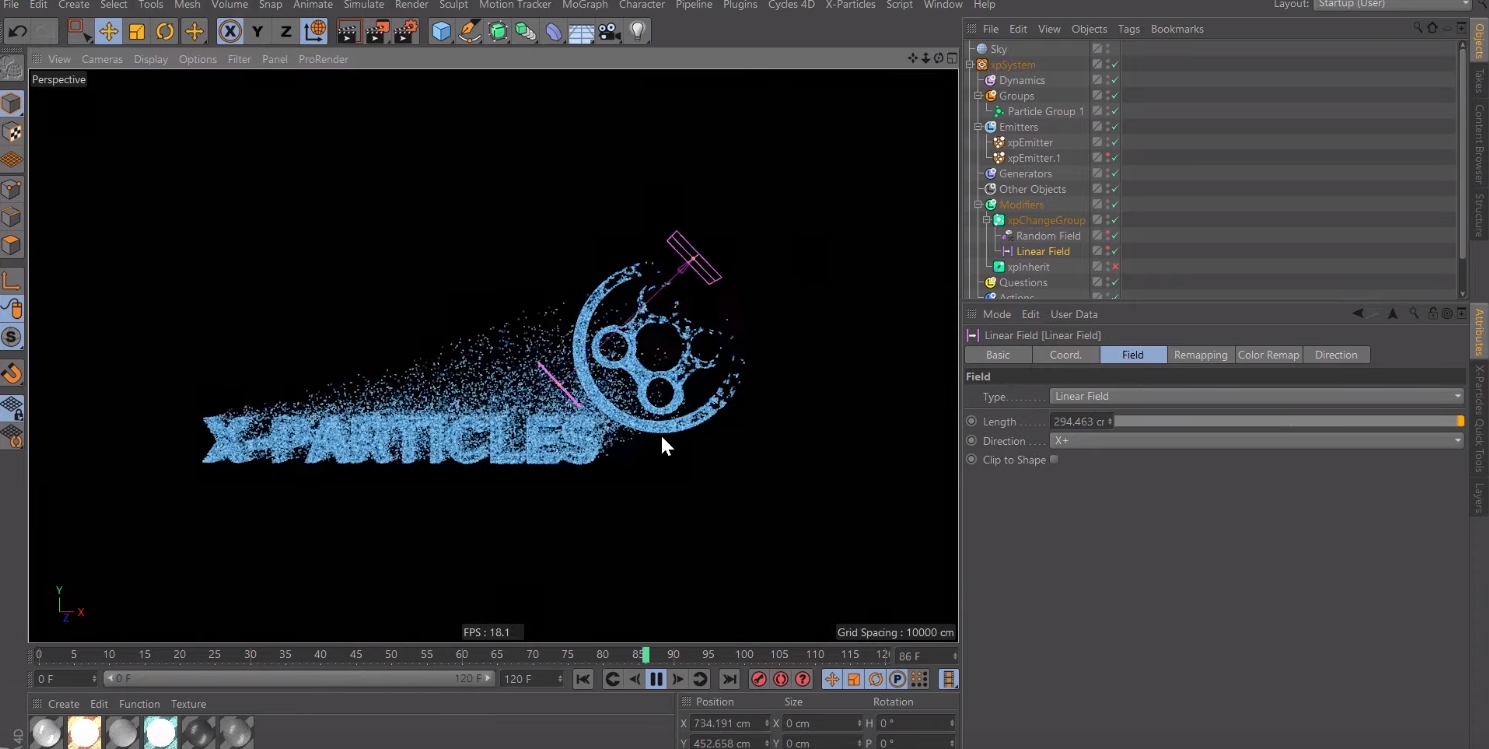This screenshot has height=749, width=1489.
Task: Toggle Clip to Shape checkbox
Action: click(1054, 460)
